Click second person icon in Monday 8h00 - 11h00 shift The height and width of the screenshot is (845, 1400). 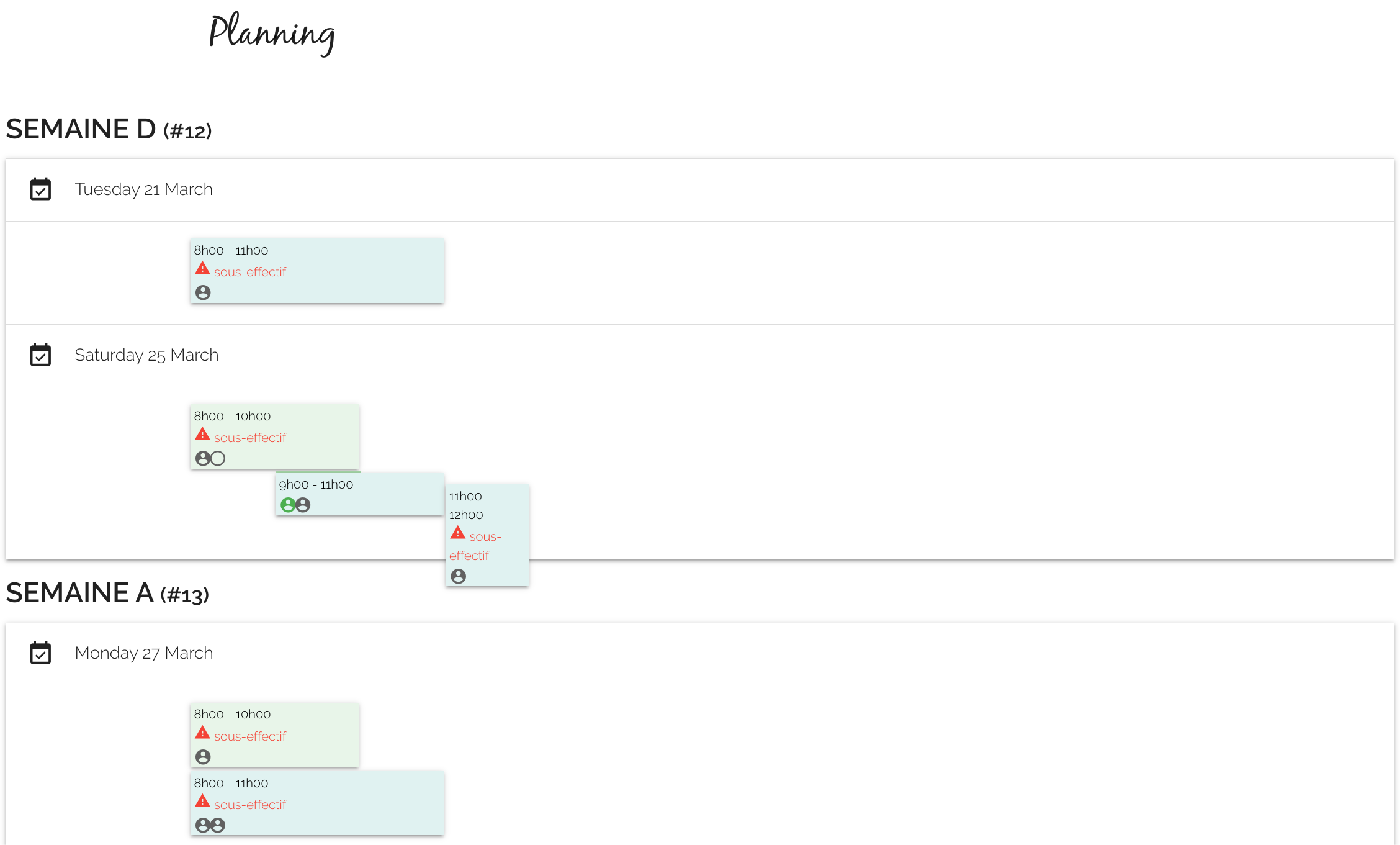pyautogui.click(x=218, y=825)
